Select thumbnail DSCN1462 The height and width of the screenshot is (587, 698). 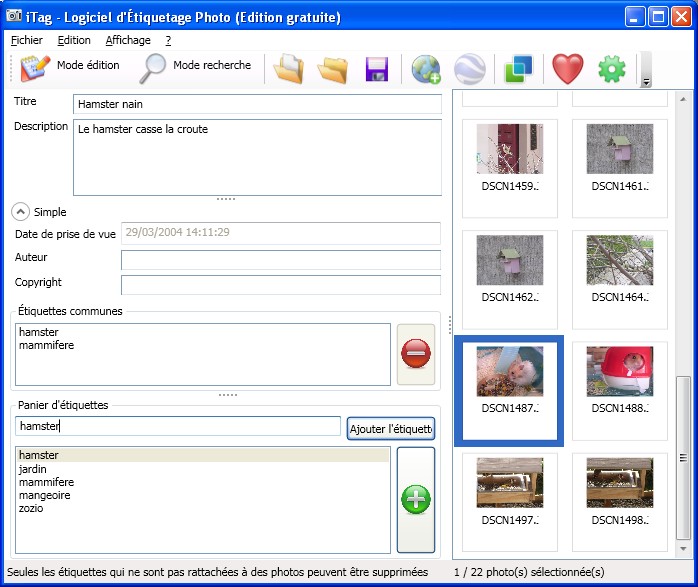510,279
